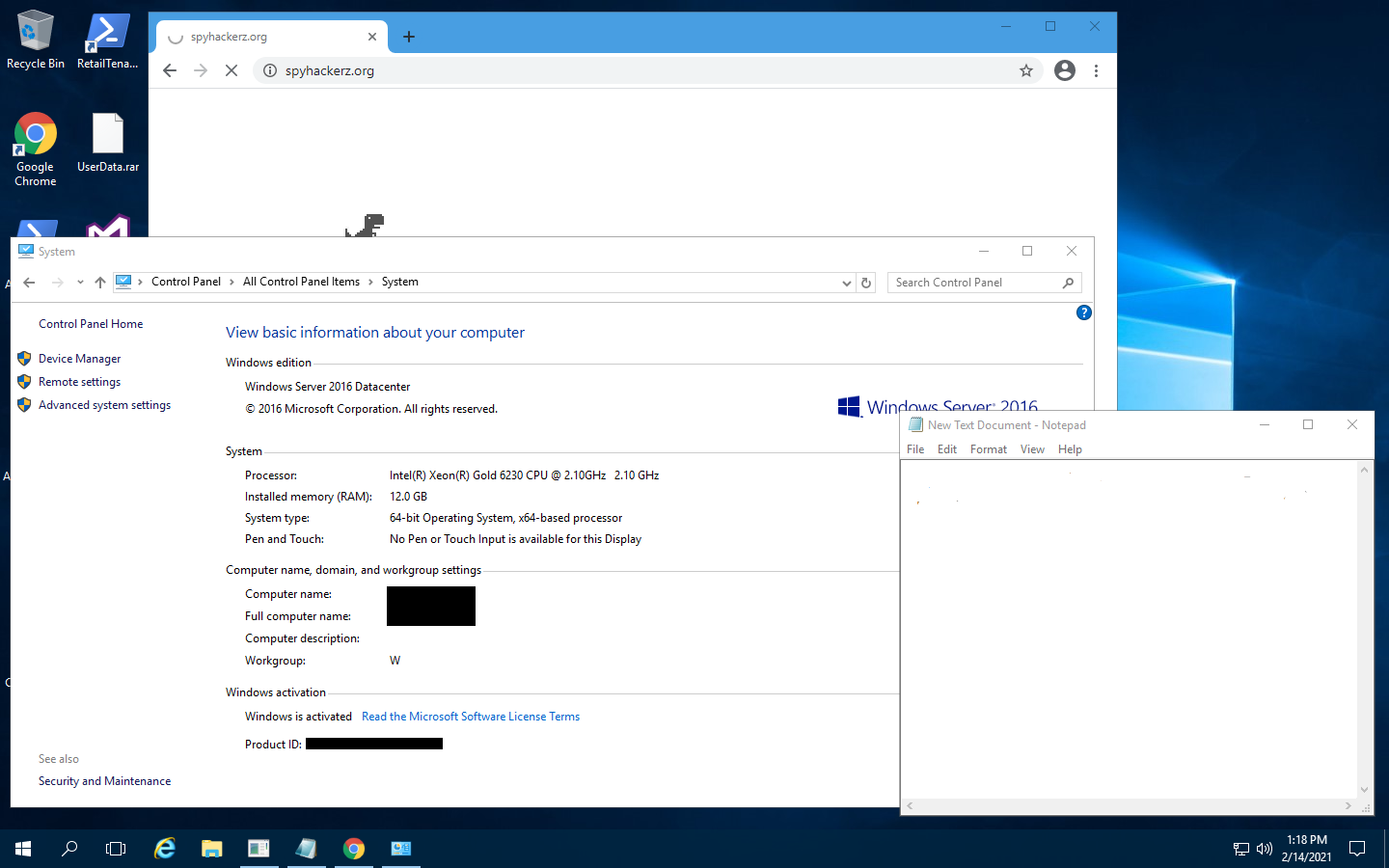The height and width of the screenshot is (868, 1389).
Task: Open Advanced system settings link
Action: 104,405
